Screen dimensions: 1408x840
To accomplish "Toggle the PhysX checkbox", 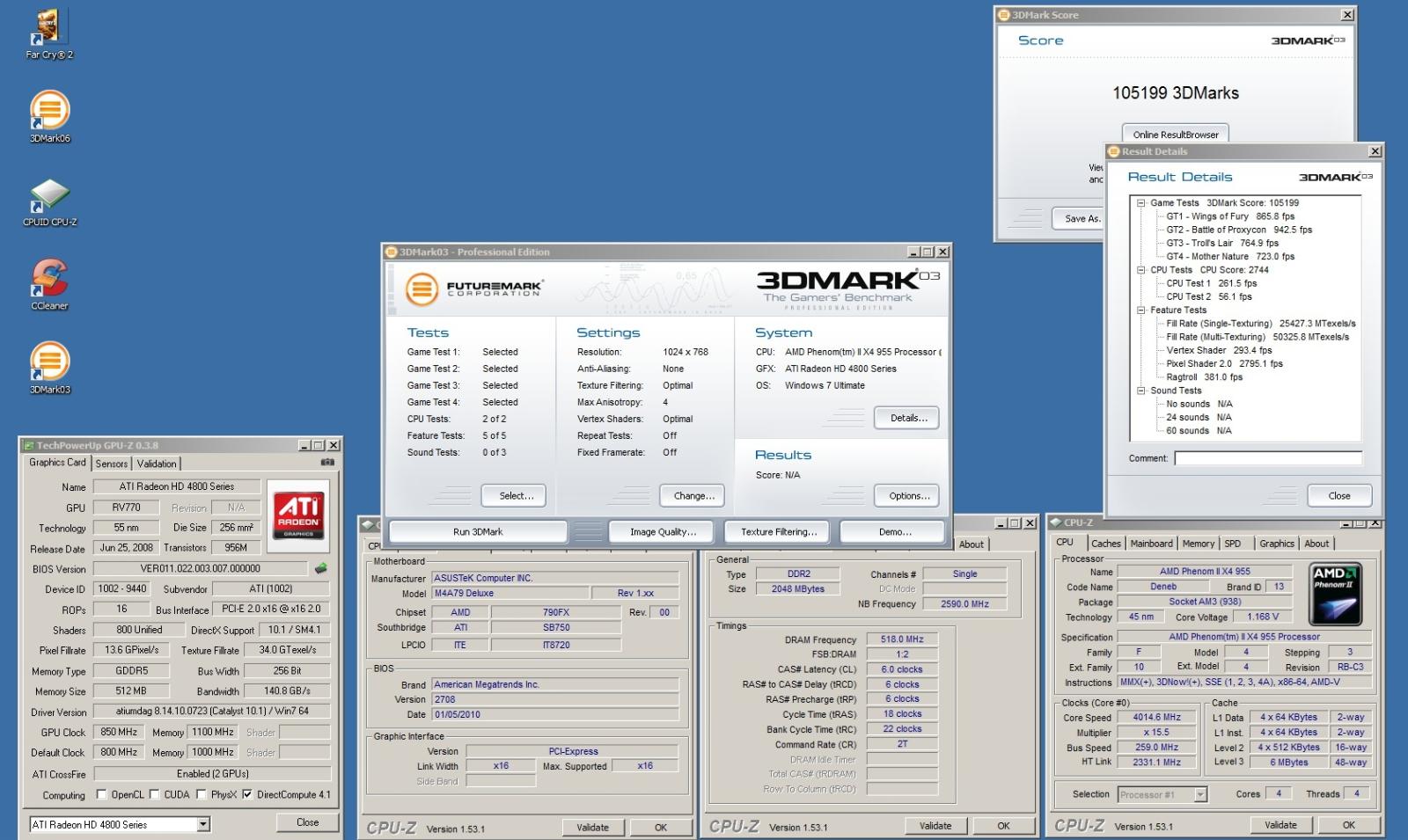I will (x=202, y=794).
